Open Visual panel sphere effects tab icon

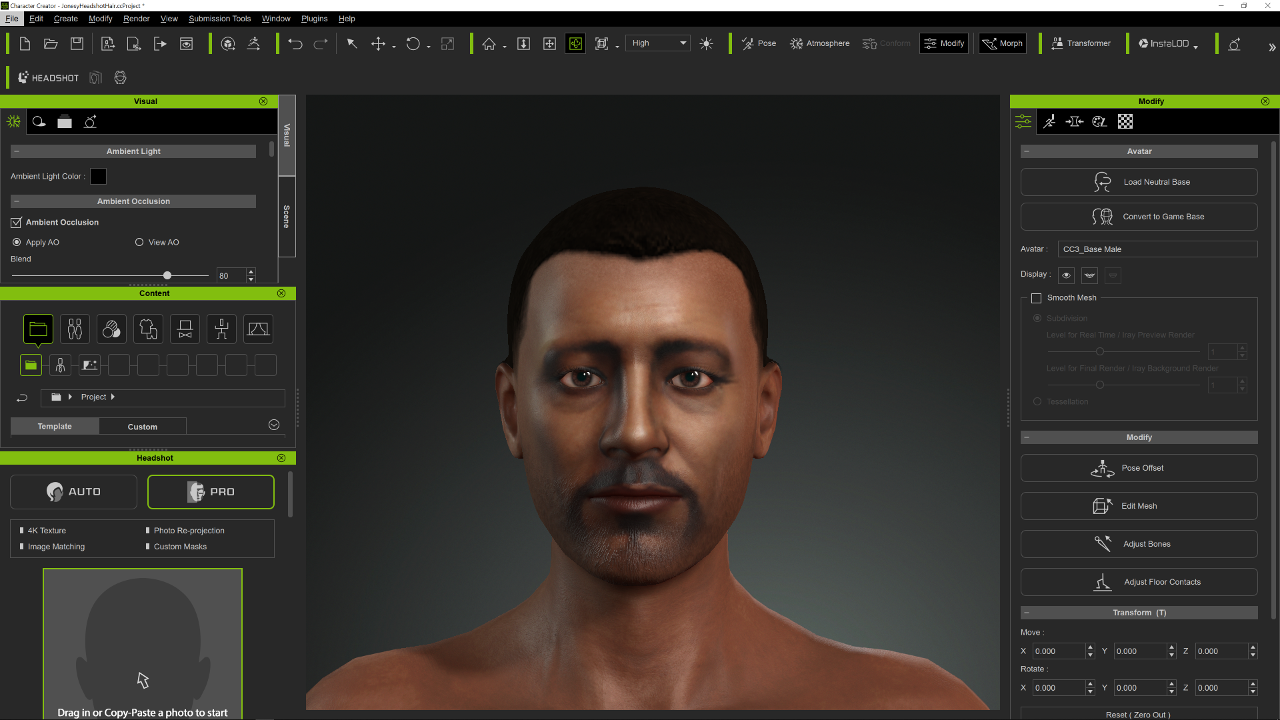pos(39,121)
